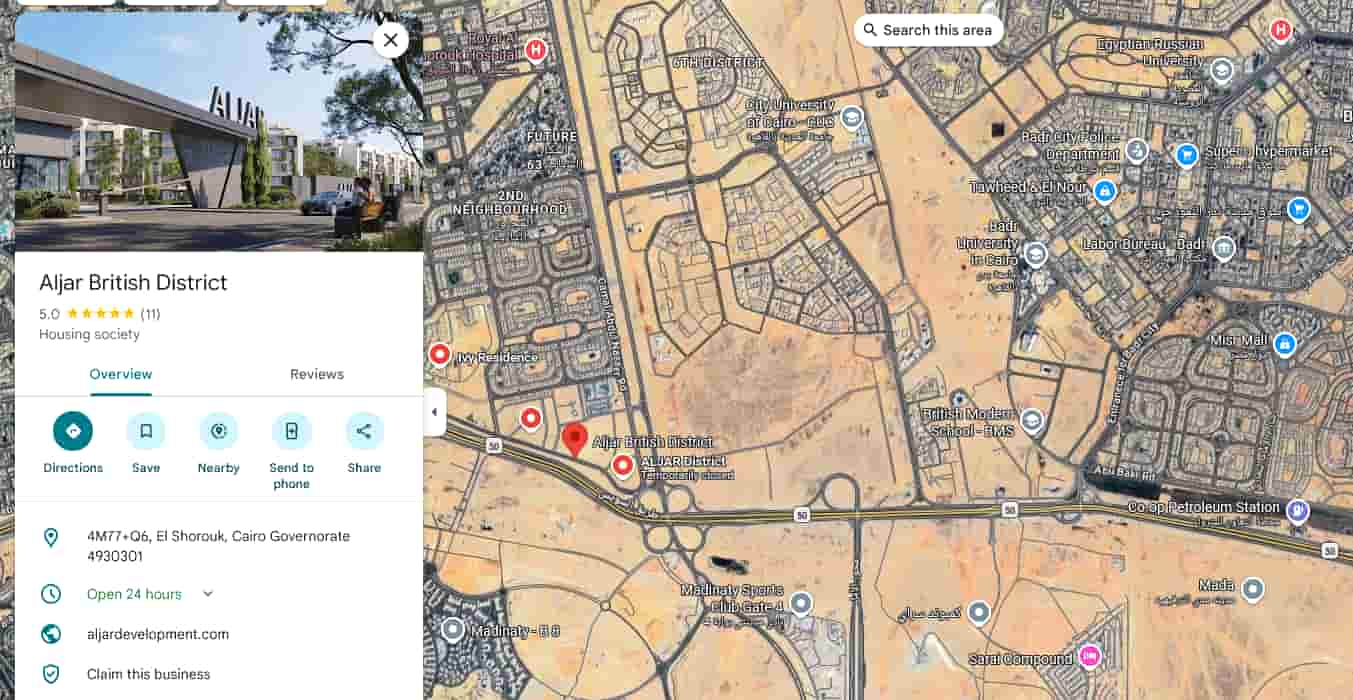Select the red Aljar British District pin
Viewport: 1353px width, 700px height.
(x=578, y=440)
